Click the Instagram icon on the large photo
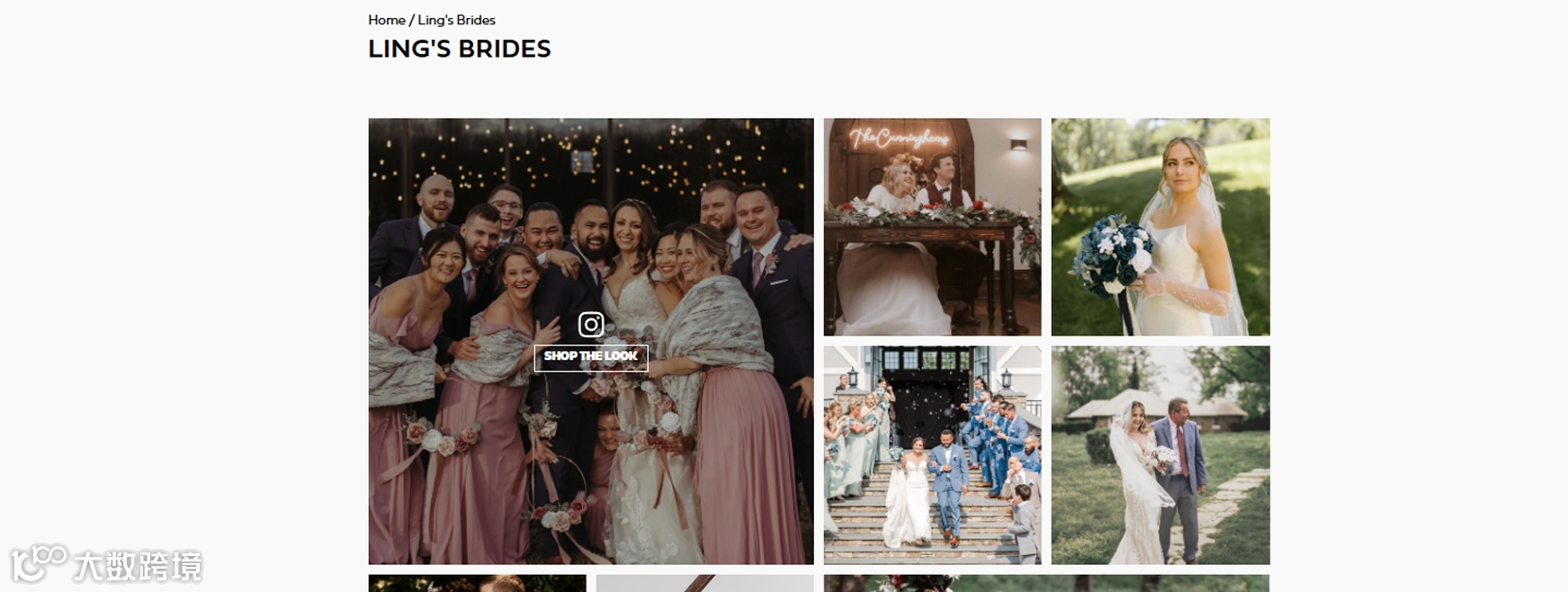 pos(591,324)
